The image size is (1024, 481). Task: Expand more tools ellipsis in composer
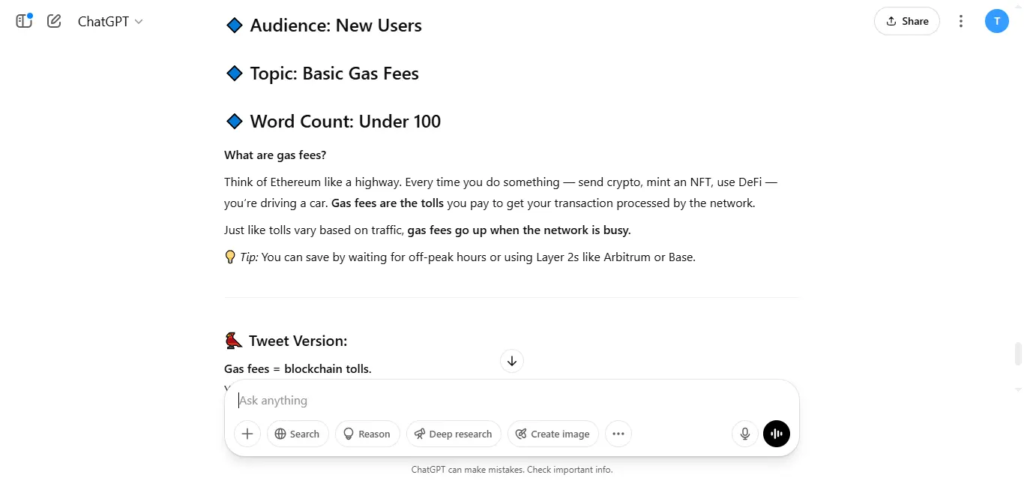click(618, 433)
